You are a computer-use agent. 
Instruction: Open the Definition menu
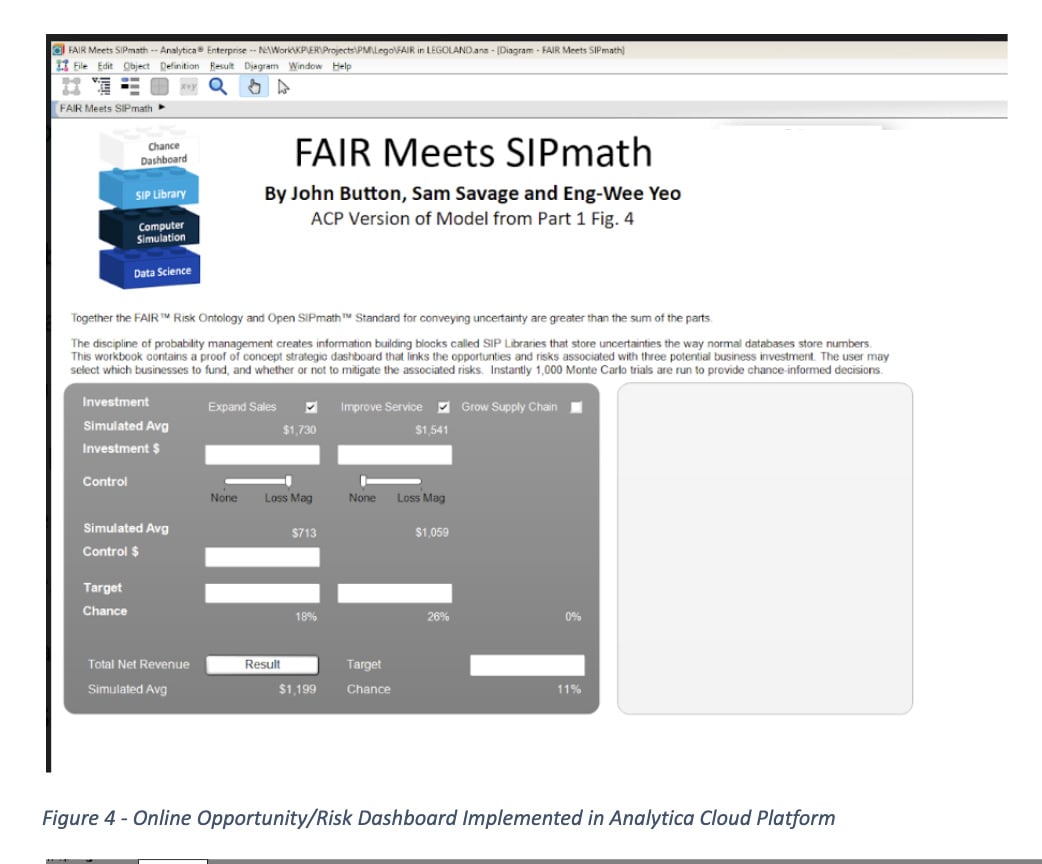pyautogui.click(x=179, y=66)
